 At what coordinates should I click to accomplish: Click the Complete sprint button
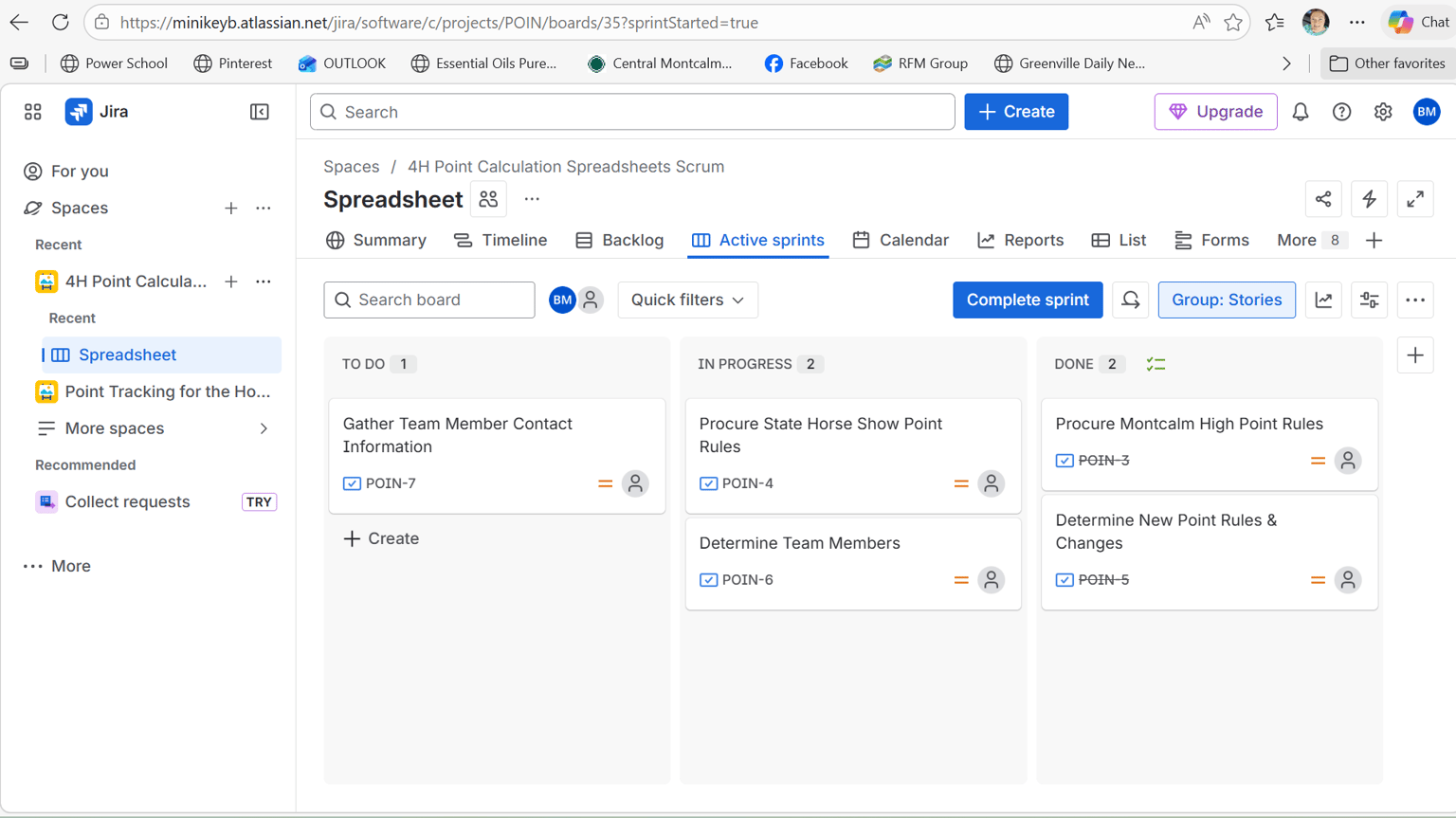click(x=1028, y=300)
